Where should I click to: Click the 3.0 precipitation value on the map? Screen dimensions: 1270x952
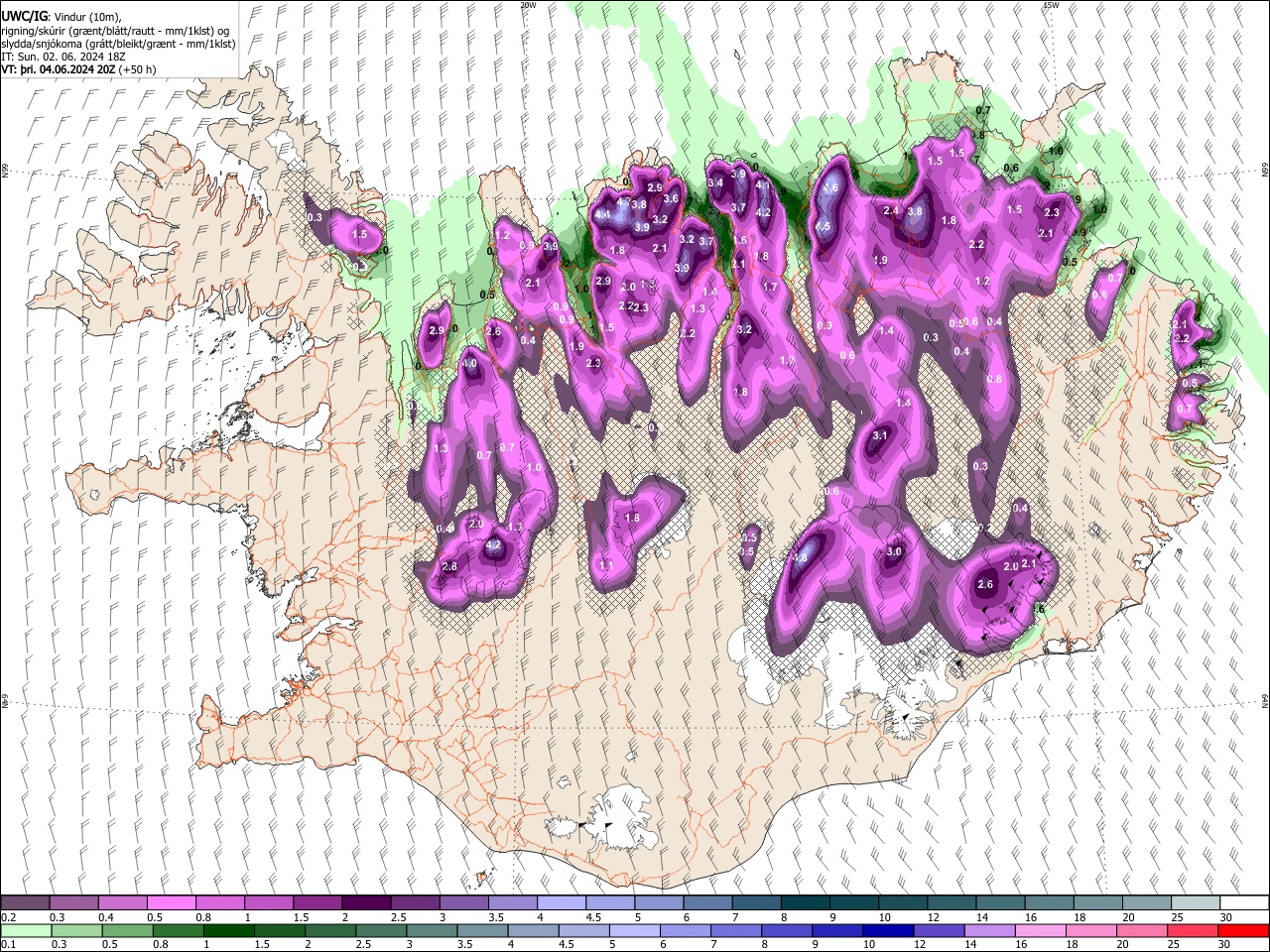click(x=894, y=552)
